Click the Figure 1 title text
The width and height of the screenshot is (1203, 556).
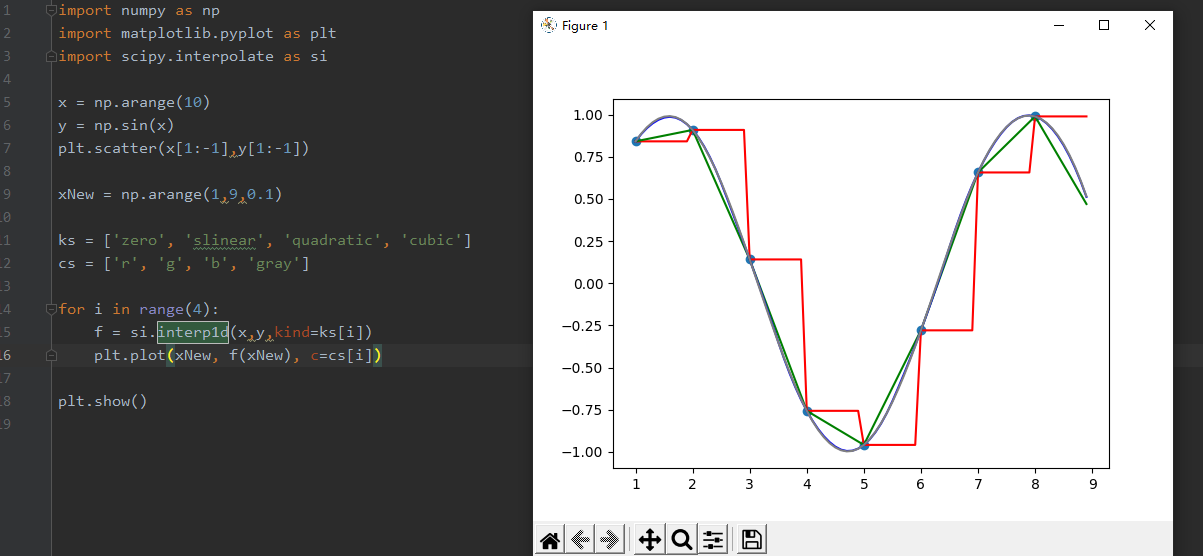point(585,25)
